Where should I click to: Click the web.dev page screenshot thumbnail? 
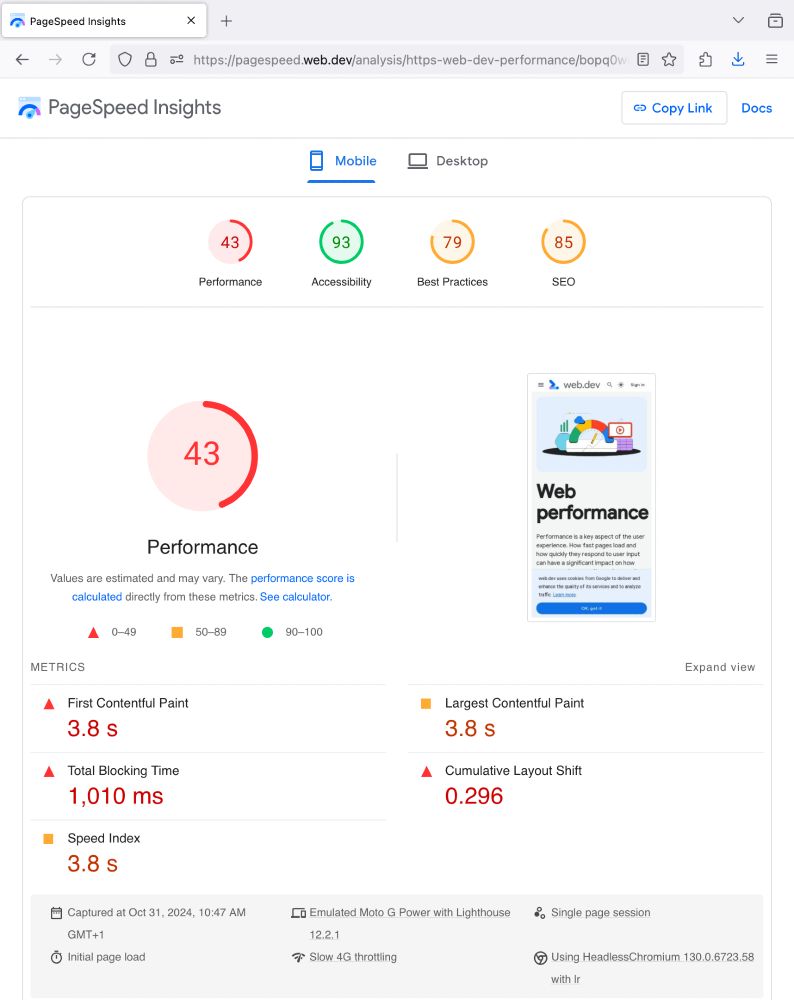[591, 497]
